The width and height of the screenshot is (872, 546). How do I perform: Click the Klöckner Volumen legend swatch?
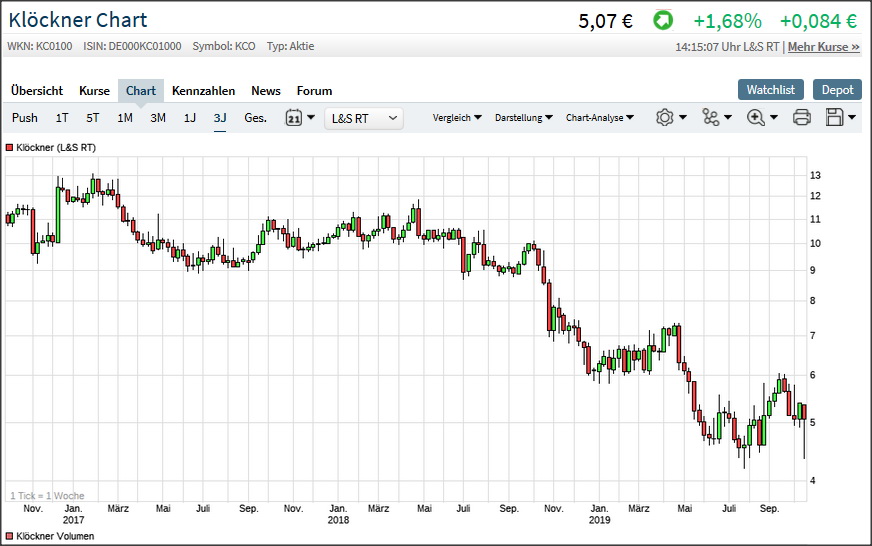(9, 536)
